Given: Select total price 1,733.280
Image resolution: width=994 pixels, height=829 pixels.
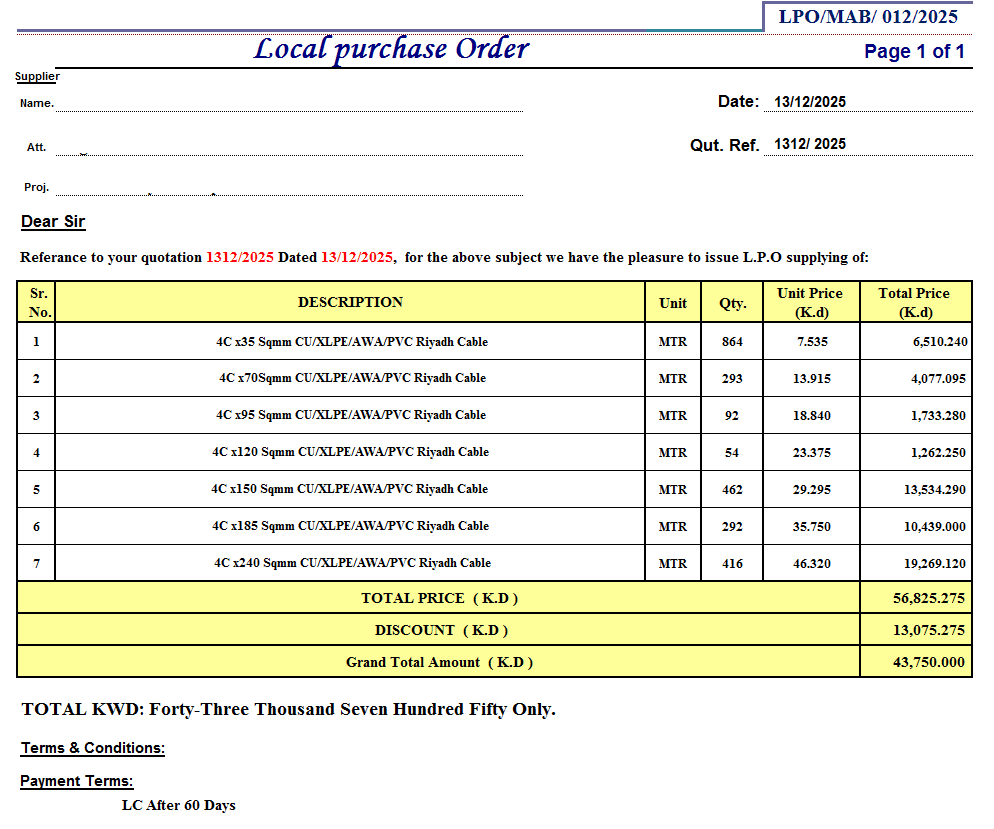Looking at the screenshot, I should 938,416.
